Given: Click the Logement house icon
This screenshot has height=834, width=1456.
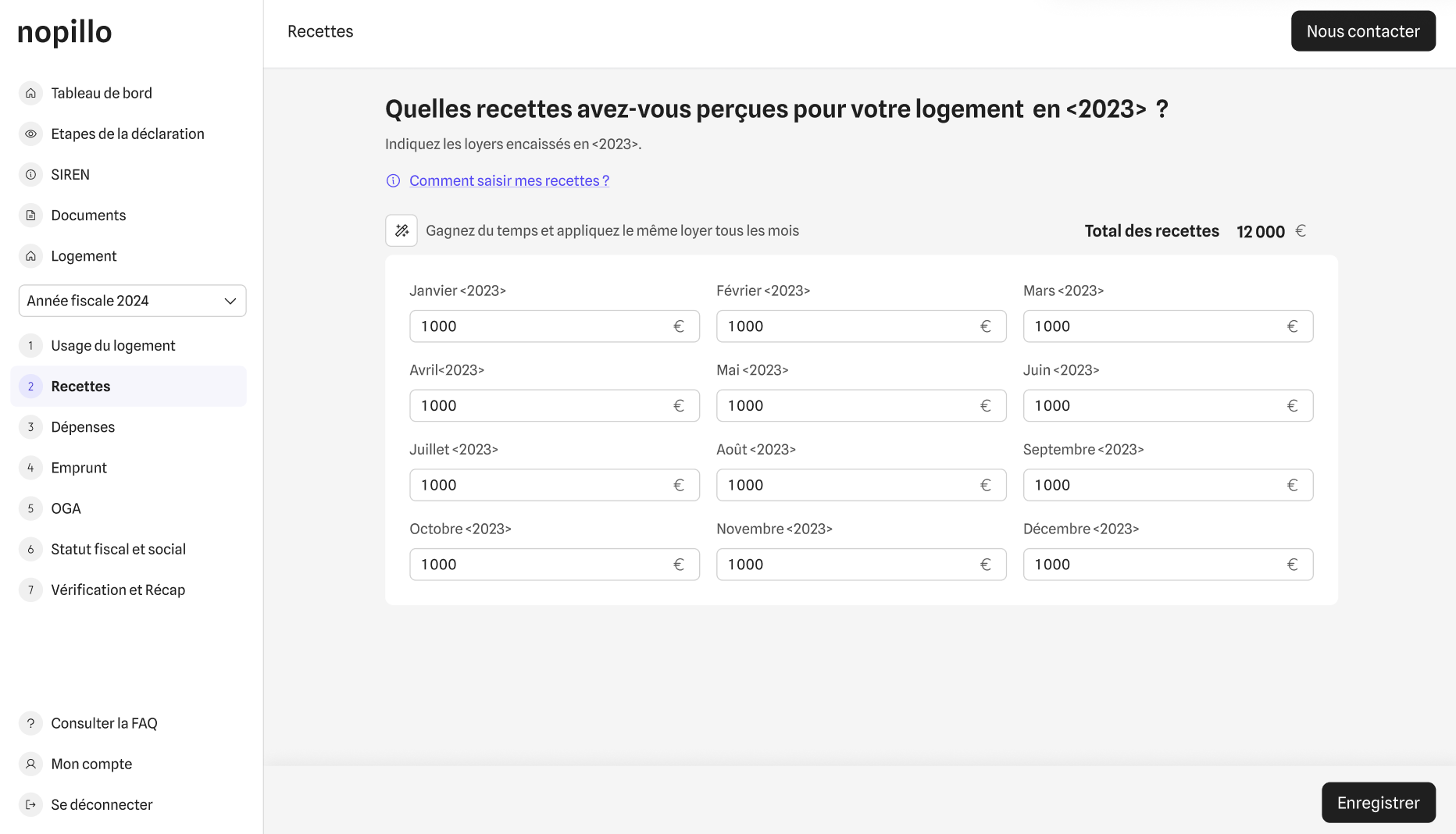Looking at the screenshot, I should [x=30, y=255].
